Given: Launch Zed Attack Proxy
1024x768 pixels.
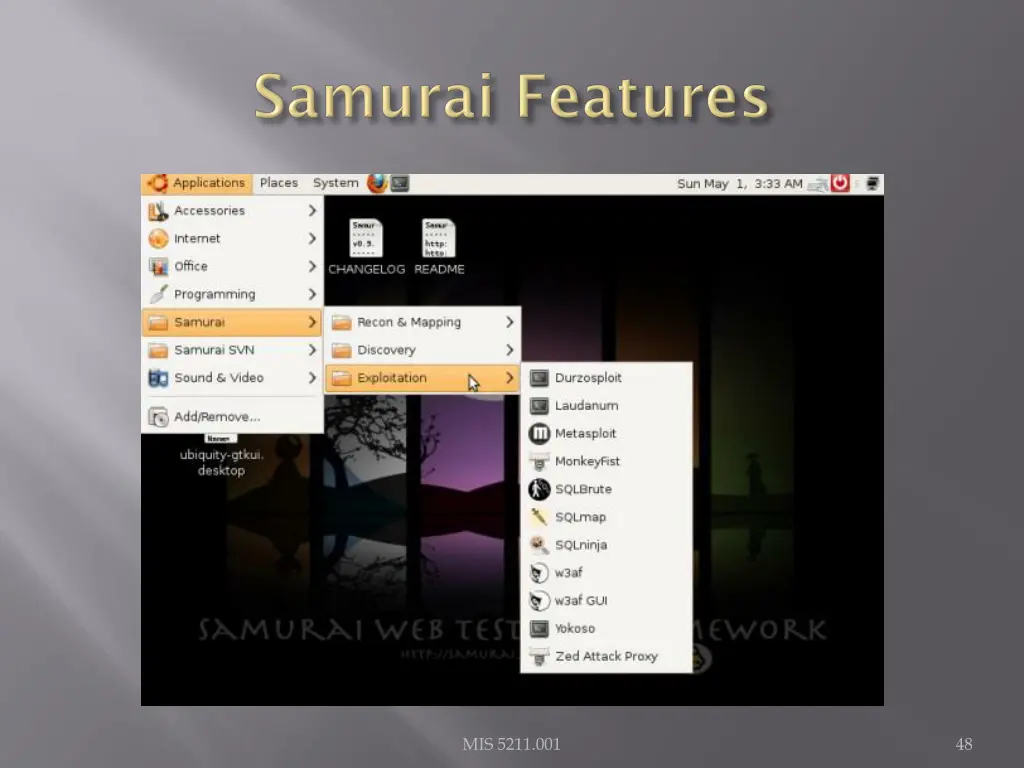Looking at the screenshot, I should 606,656.
